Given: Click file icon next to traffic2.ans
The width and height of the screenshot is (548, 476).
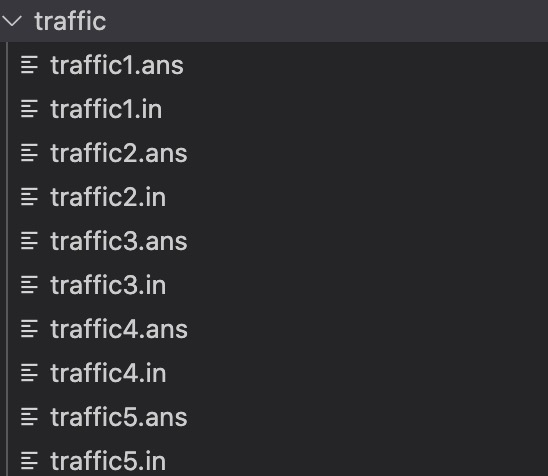Looking at the screenshot, I should (x=29, y=153).
